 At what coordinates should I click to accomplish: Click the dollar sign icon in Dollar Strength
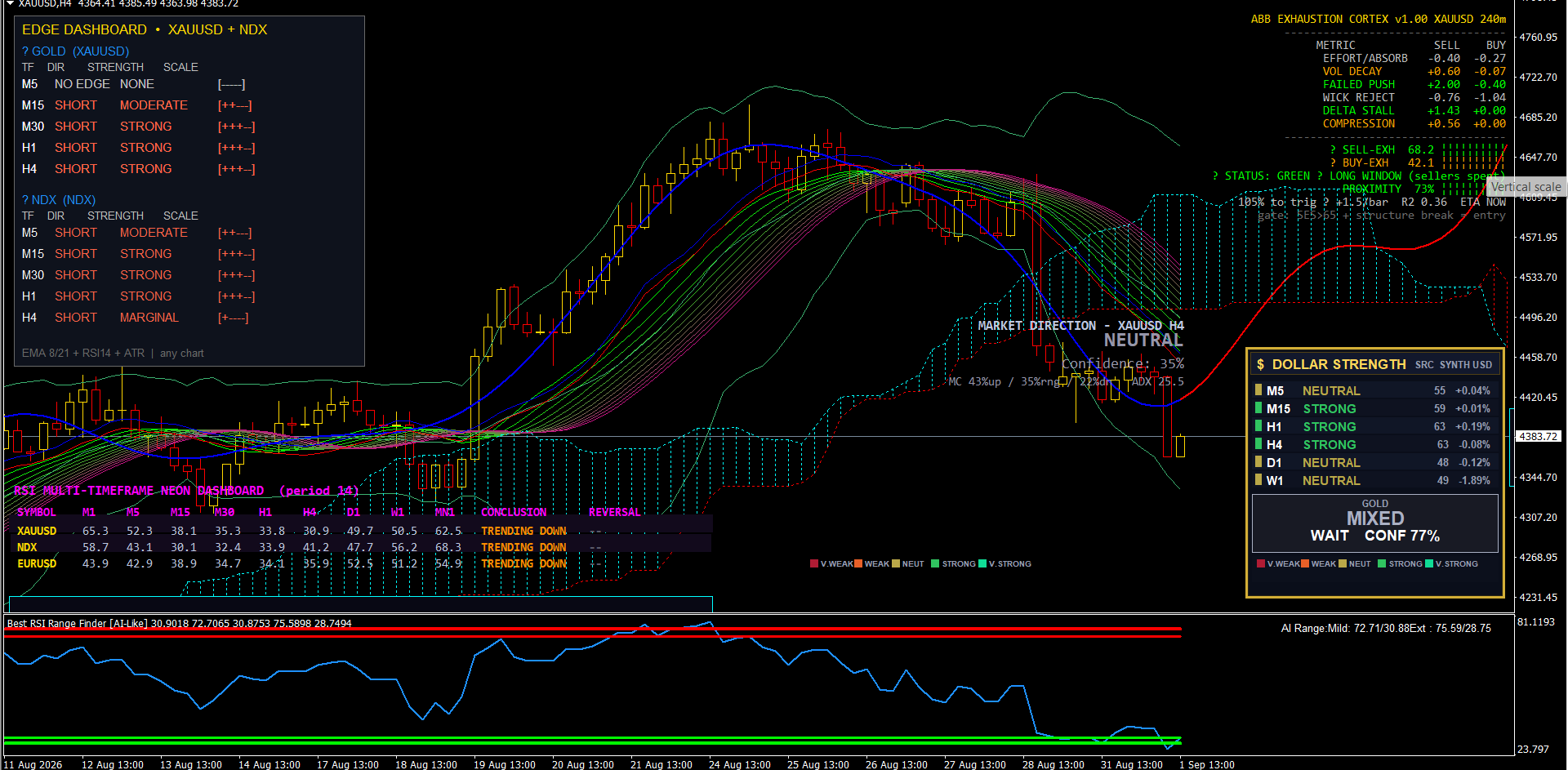pyautogui.click(x=1260, y=364)
